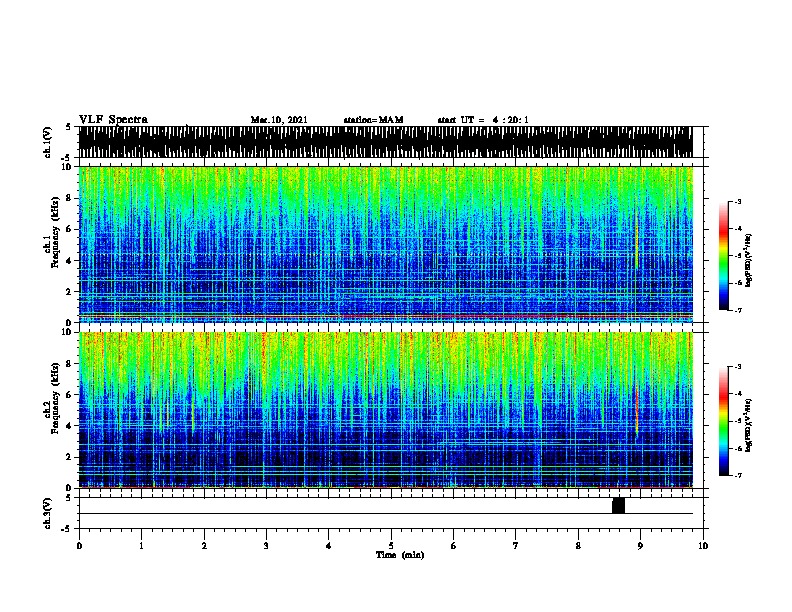Image resolution: width=792 pixels, height=612 pixels.
Task: Click time axis tick label "7"
Action: (x=516, y=546)
